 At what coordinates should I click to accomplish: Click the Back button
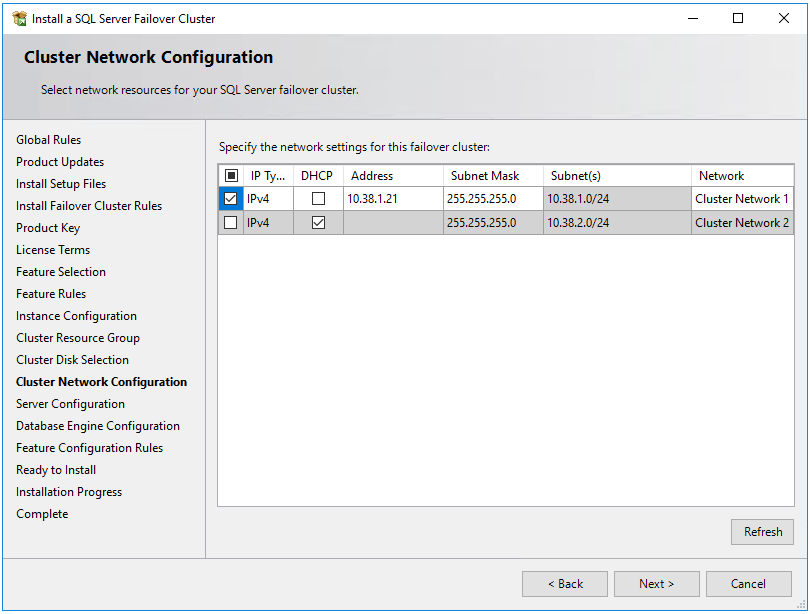pos(564,583)
